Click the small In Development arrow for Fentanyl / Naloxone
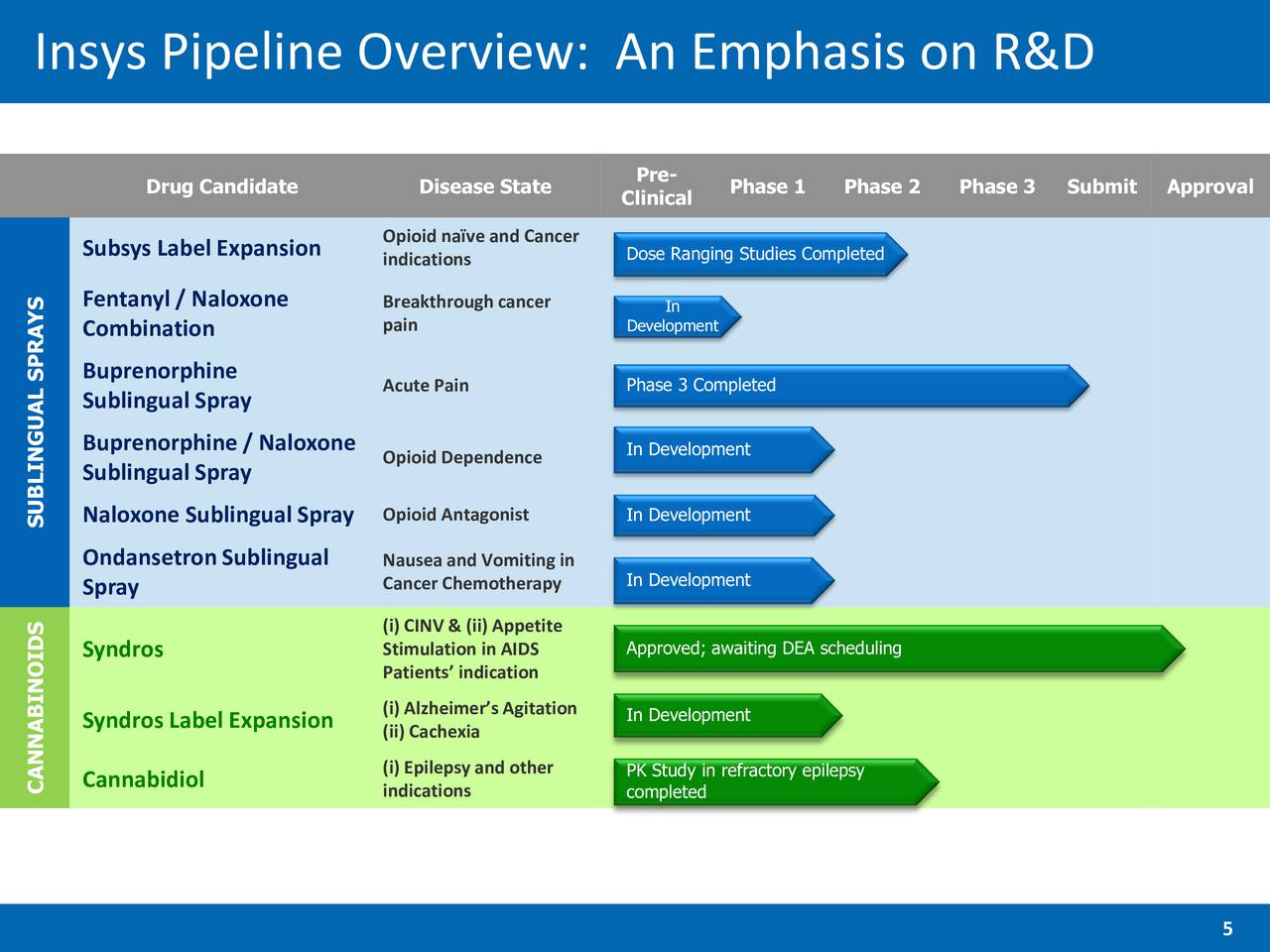The width and height of the screenshot is (1270, 952). tap(676, 317)
